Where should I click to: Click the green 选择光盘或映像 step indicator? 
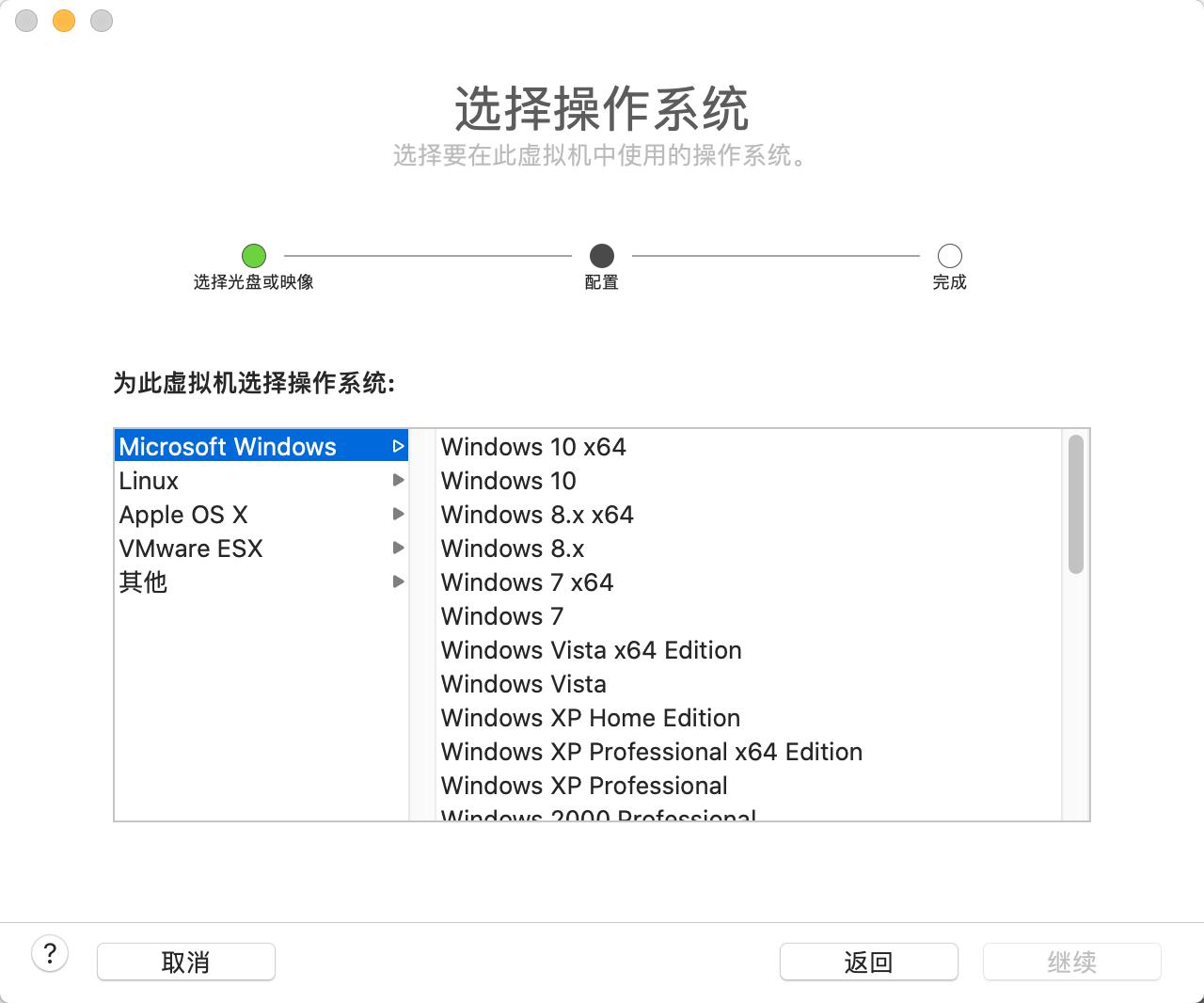(x=253, y=255)
